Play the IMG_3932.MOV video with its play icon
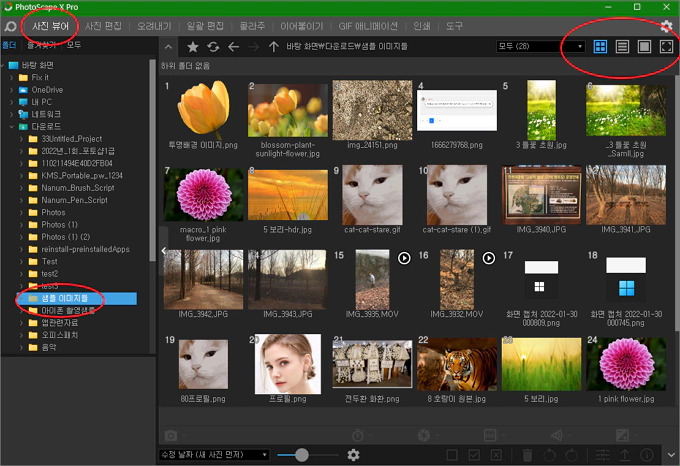 point(489,258)
